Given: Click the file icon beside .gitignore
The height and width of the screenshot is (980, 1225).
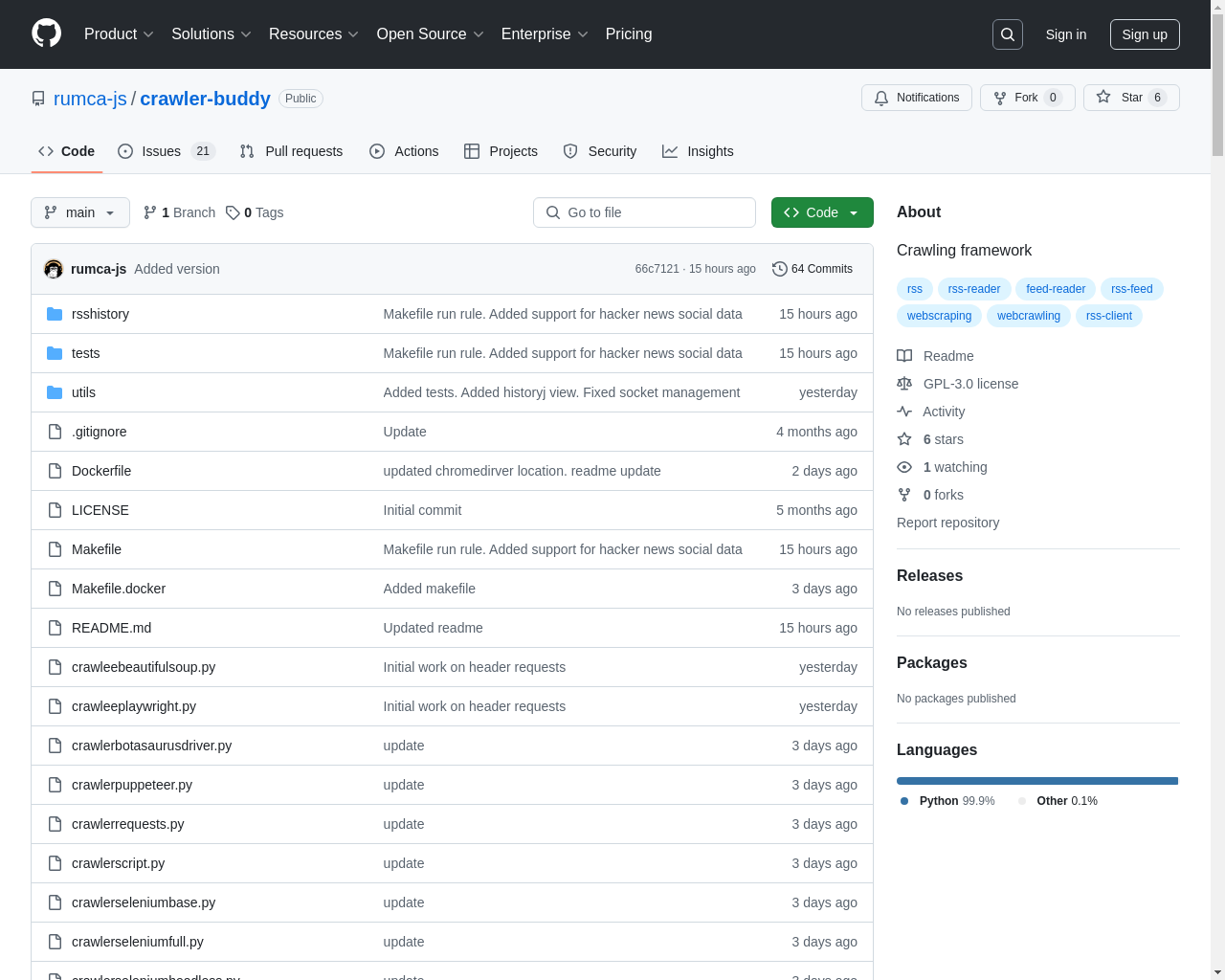Looking at the screenshot, I should tap(55, 432).
